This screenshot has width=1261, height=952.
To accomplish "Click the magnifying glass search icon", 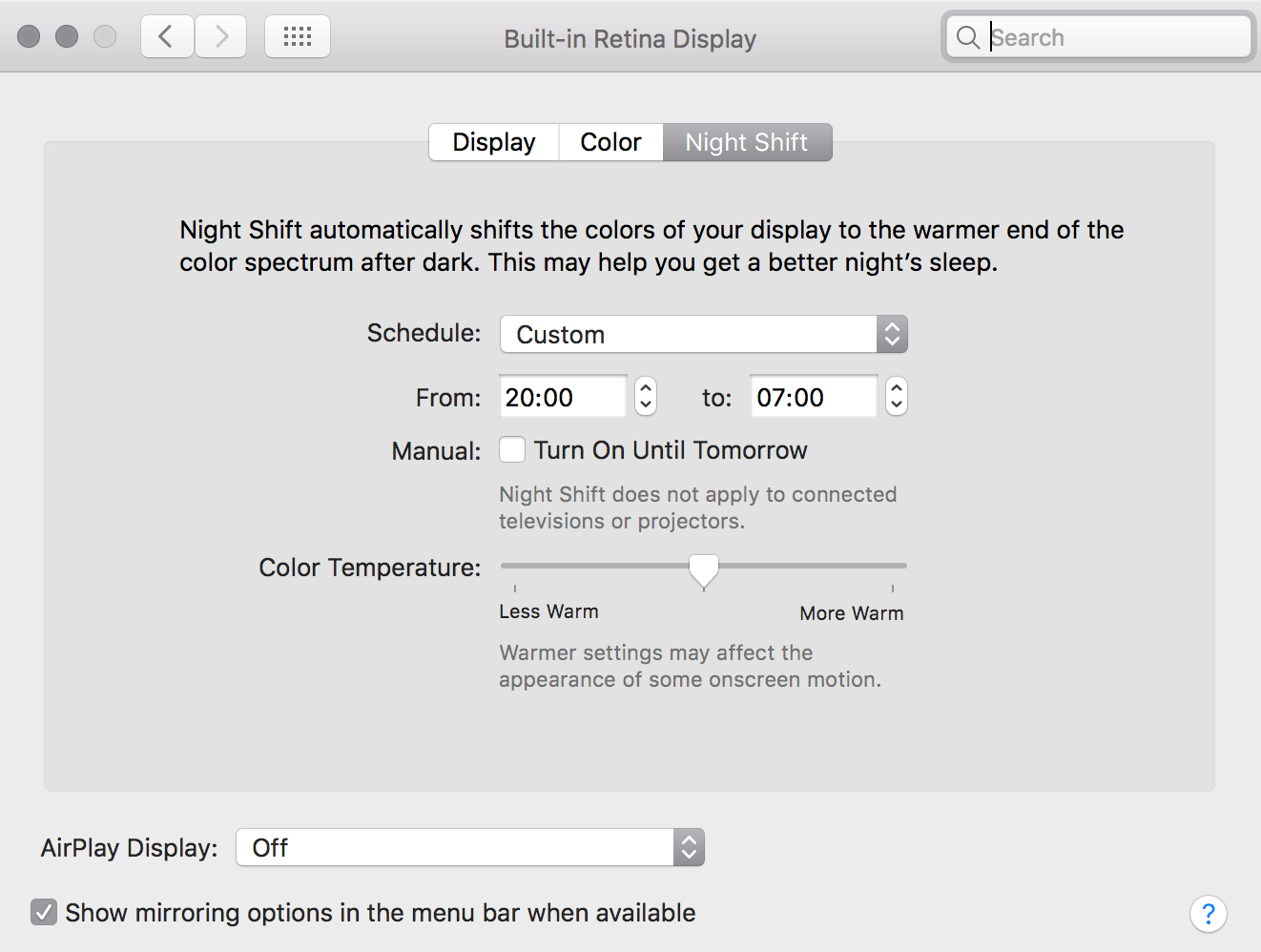I will [x=967, y=37].
